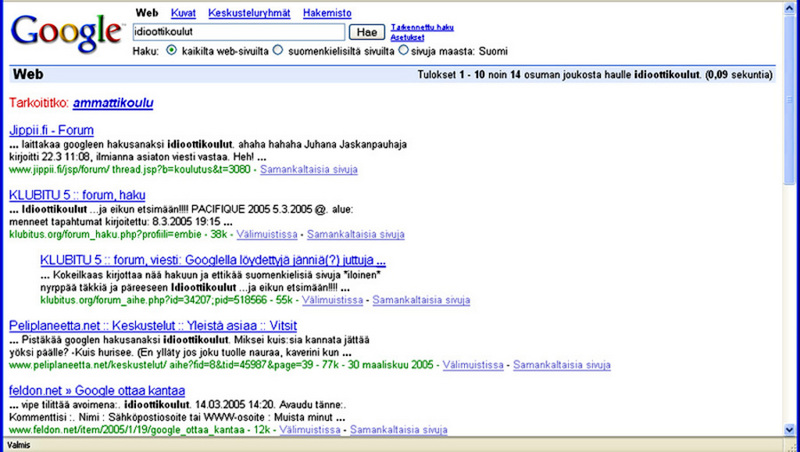
Task: Open the Peliplaneetta.net Keskustelut result
Action: pos(153,325)
